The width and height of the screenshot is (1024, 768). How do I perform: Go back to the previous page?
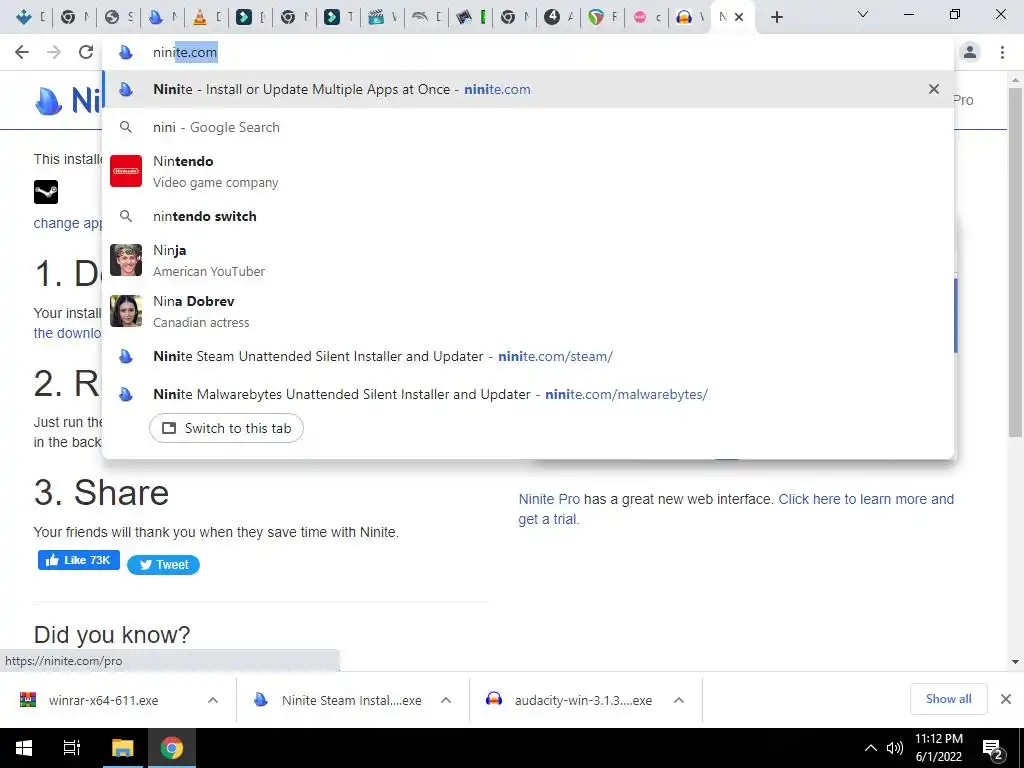22,52
